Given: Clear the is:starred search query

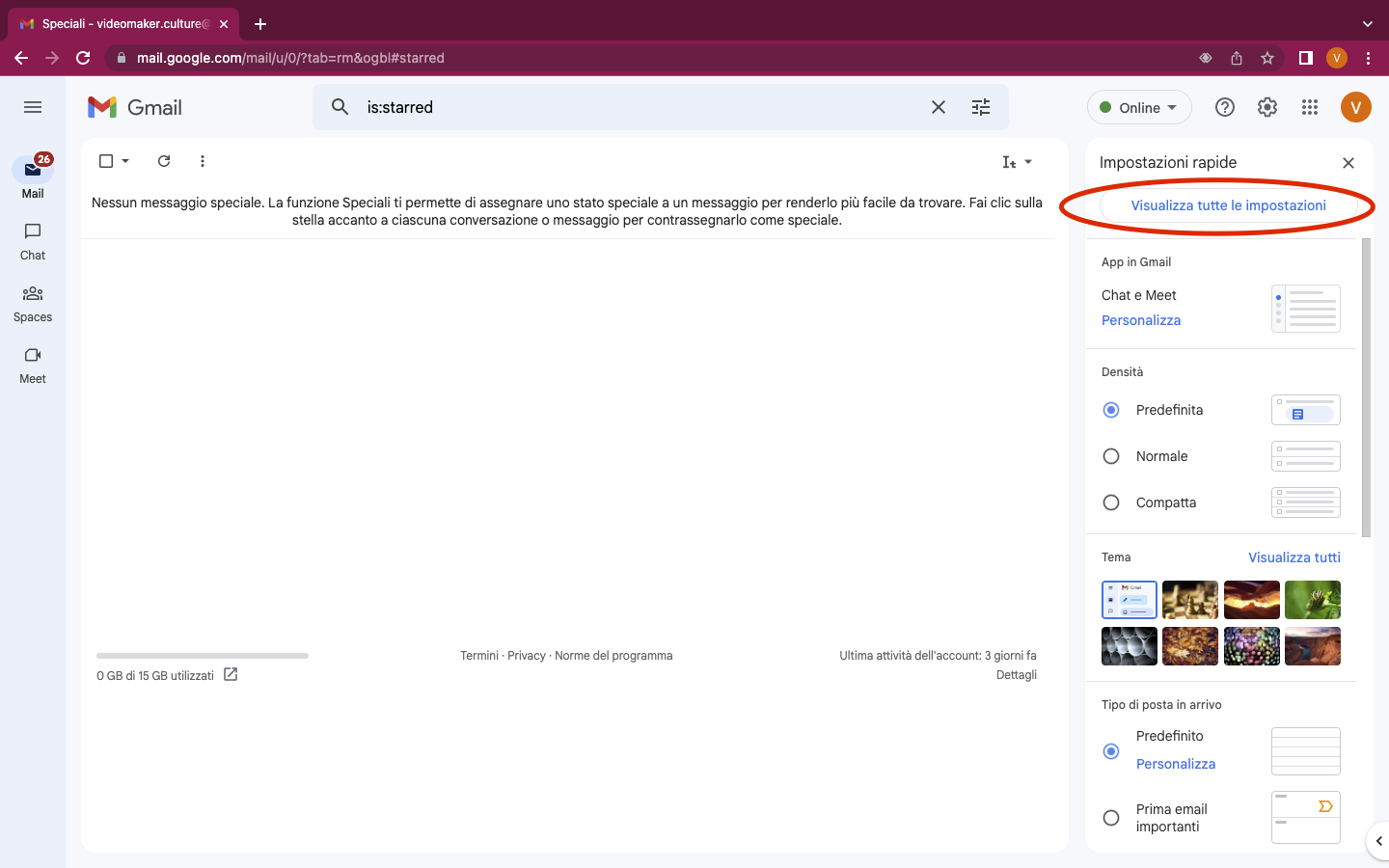Looking at the screenshot, I should (938, 107).
